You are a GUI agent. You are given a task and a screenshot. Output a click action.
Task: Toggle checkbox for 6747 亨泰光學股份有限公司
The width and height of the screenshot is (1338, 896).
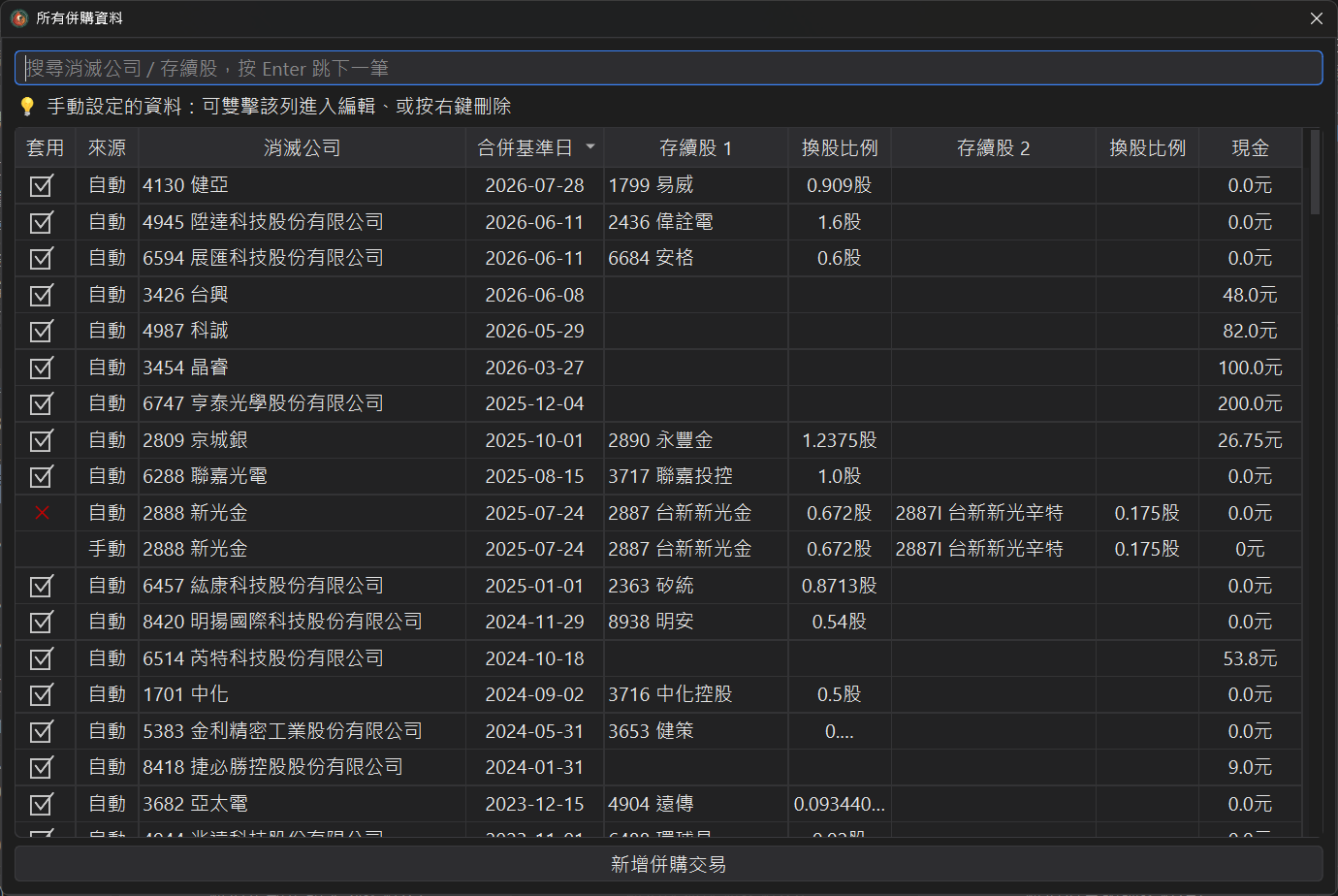[x=41, y=403]
